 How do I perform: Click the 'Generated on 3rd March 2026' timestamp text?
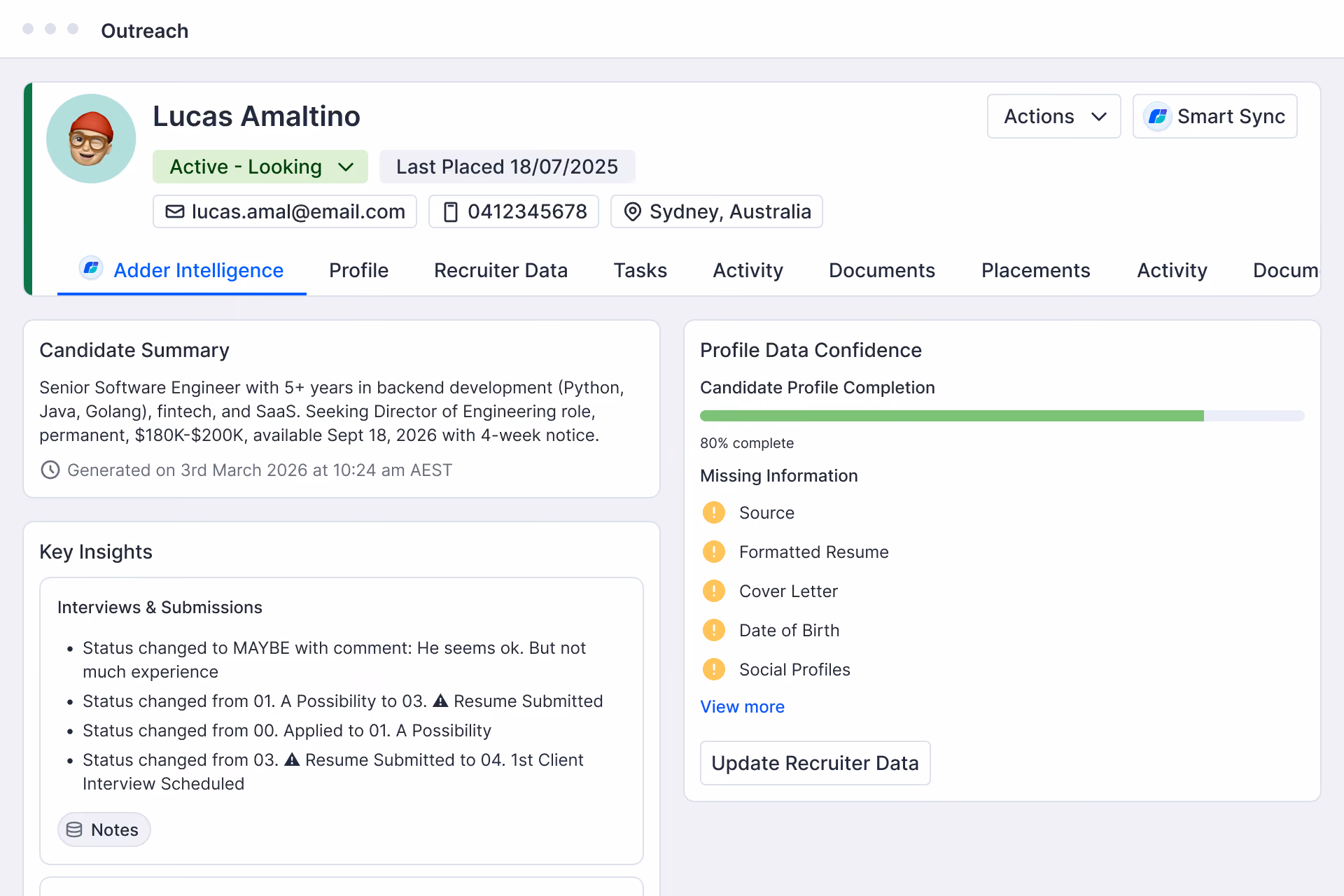(x=260, y=470)
